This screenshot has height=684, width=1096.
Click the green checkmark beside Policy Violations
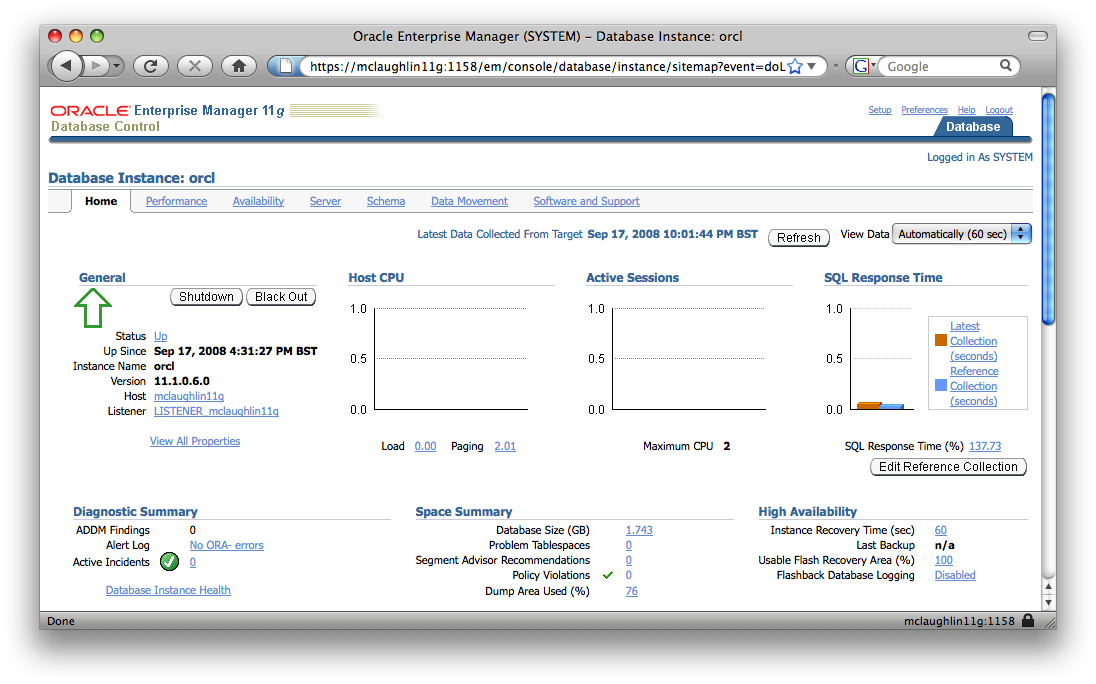608,575
